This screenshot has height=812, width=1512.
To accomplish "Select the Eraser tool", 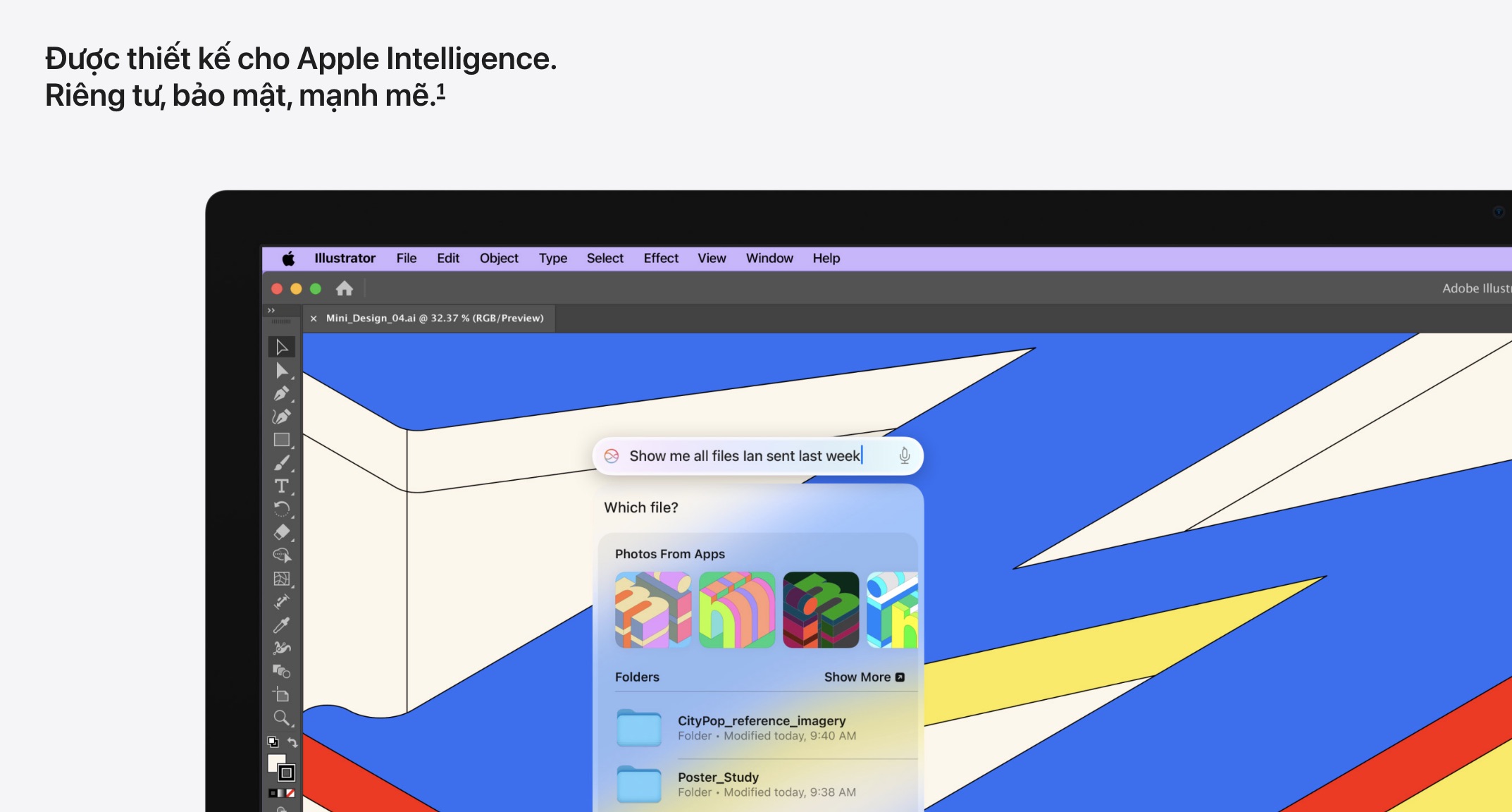I will coord(281,532).
